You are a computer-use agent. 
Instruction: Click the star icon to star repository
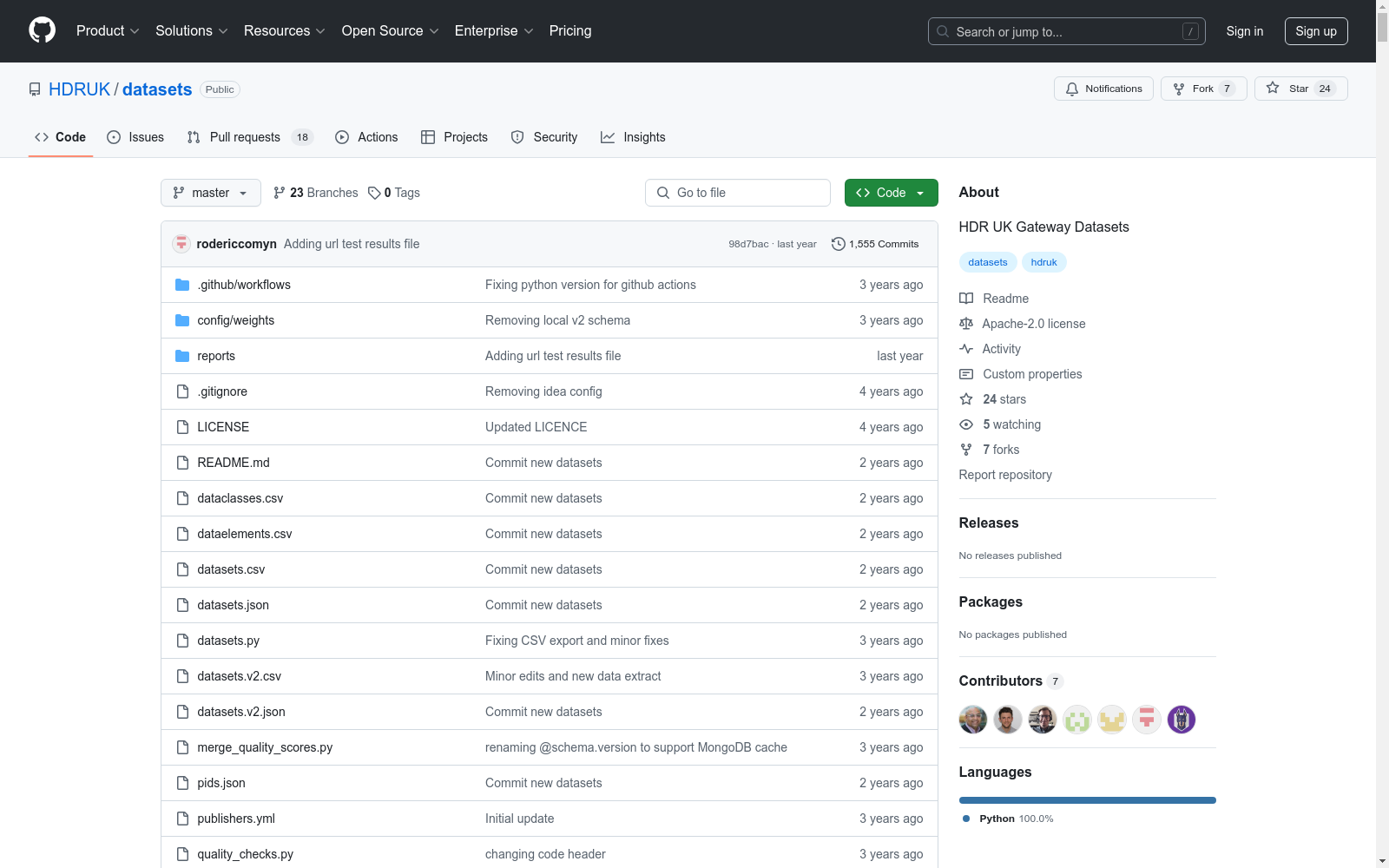click(1273, 88)
